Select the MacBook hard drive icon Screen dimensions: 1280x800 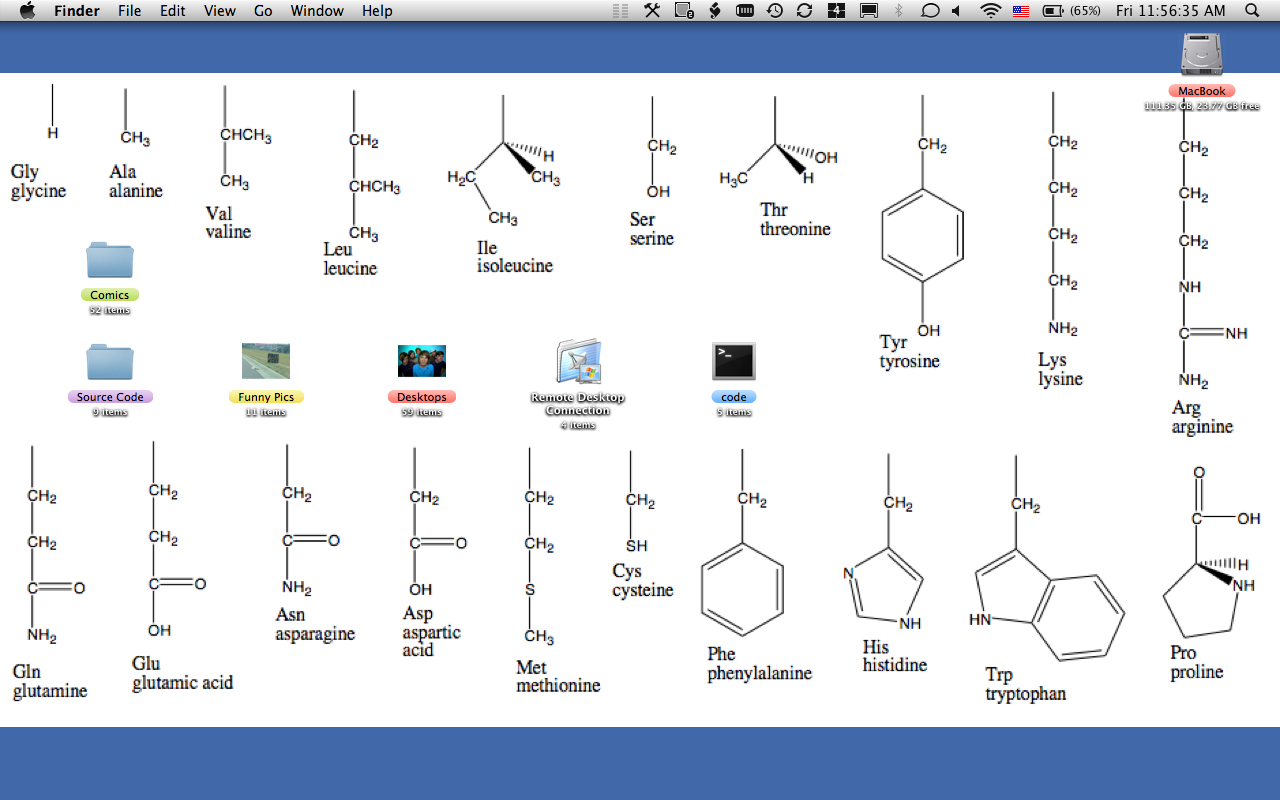click(x=1201, y=54)
